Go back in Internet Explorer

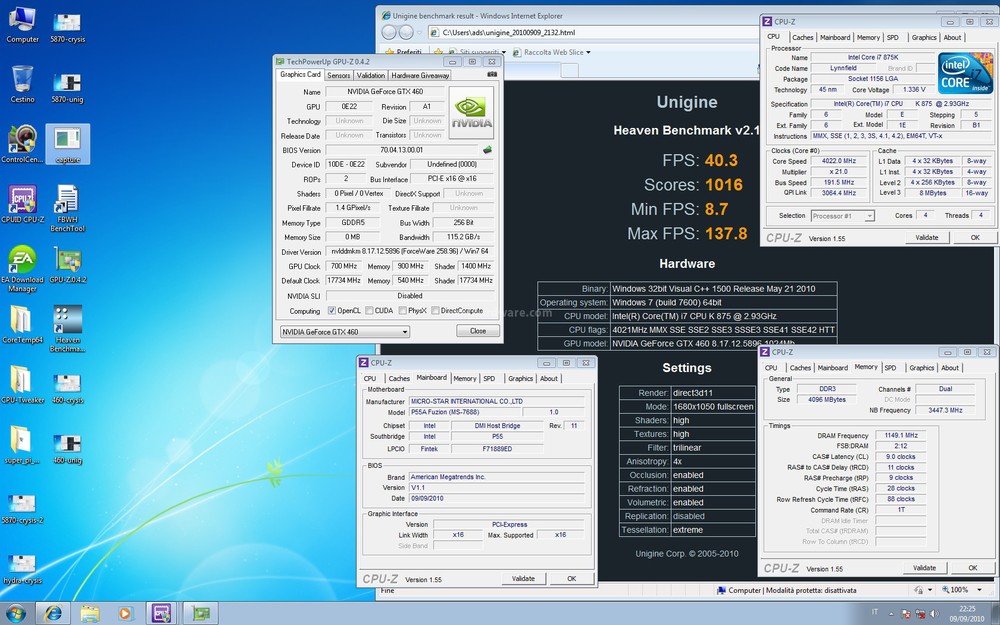pos(388,32)
